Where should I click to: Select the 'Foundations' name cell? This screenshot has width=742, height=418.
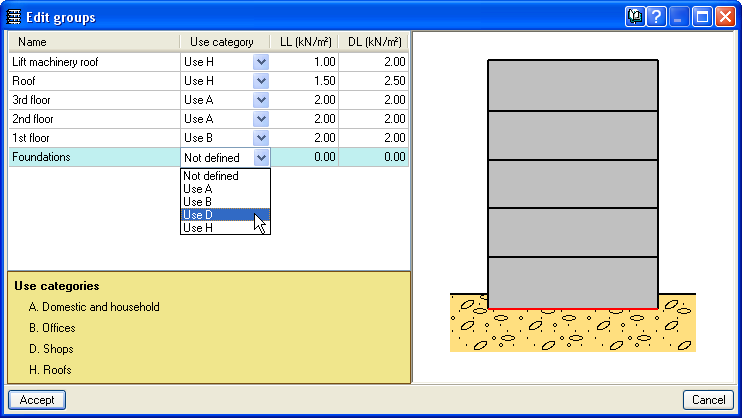click(x=94, y=157)
